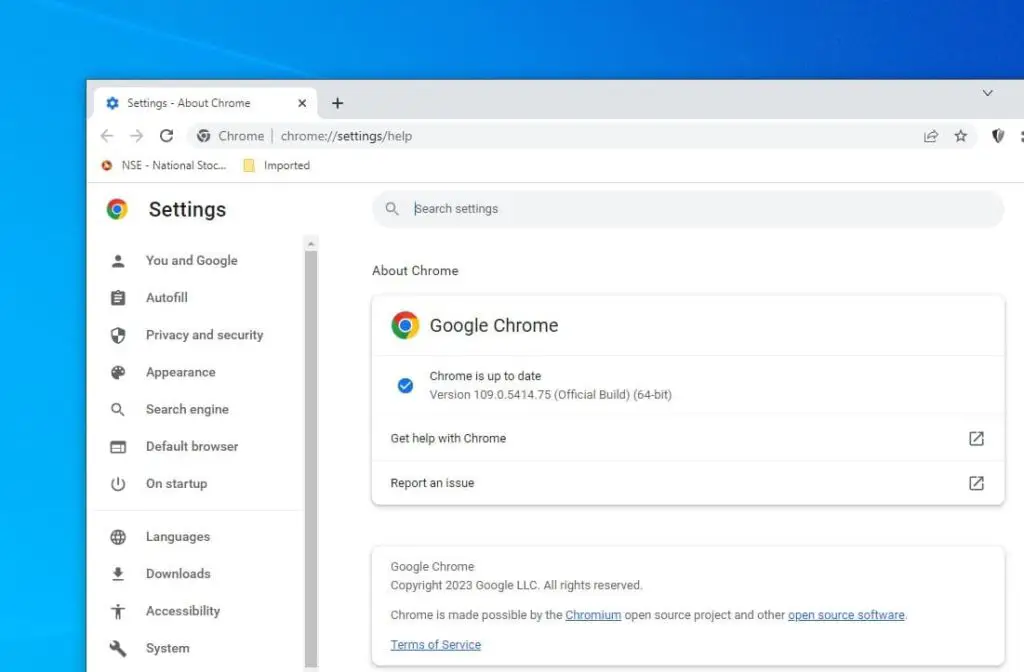Open the Chromium project link
The height and width of the screenshot is (672, 1024).
pos(593,615)
